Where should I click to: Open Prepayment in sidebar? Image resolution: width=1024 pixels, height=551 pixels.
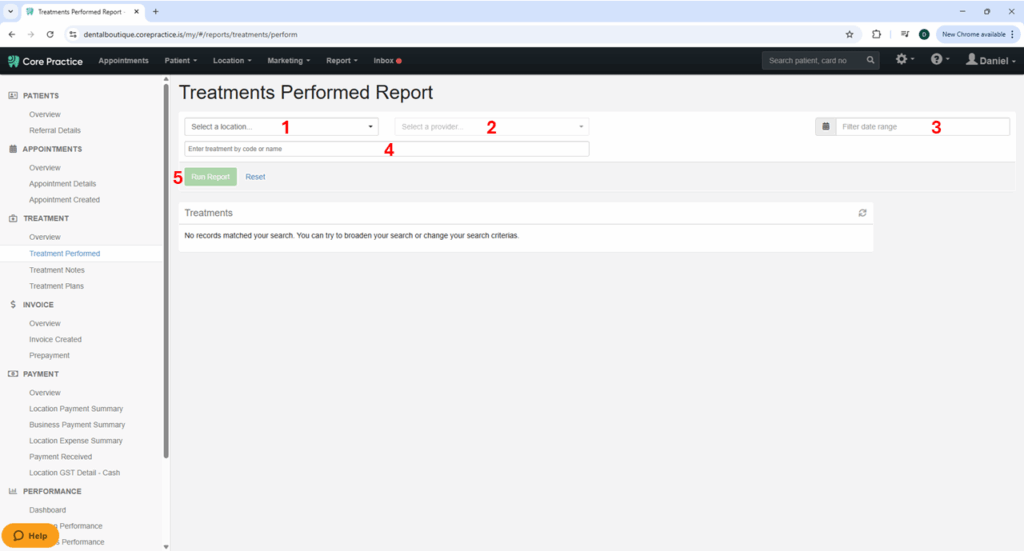(49, 355)
